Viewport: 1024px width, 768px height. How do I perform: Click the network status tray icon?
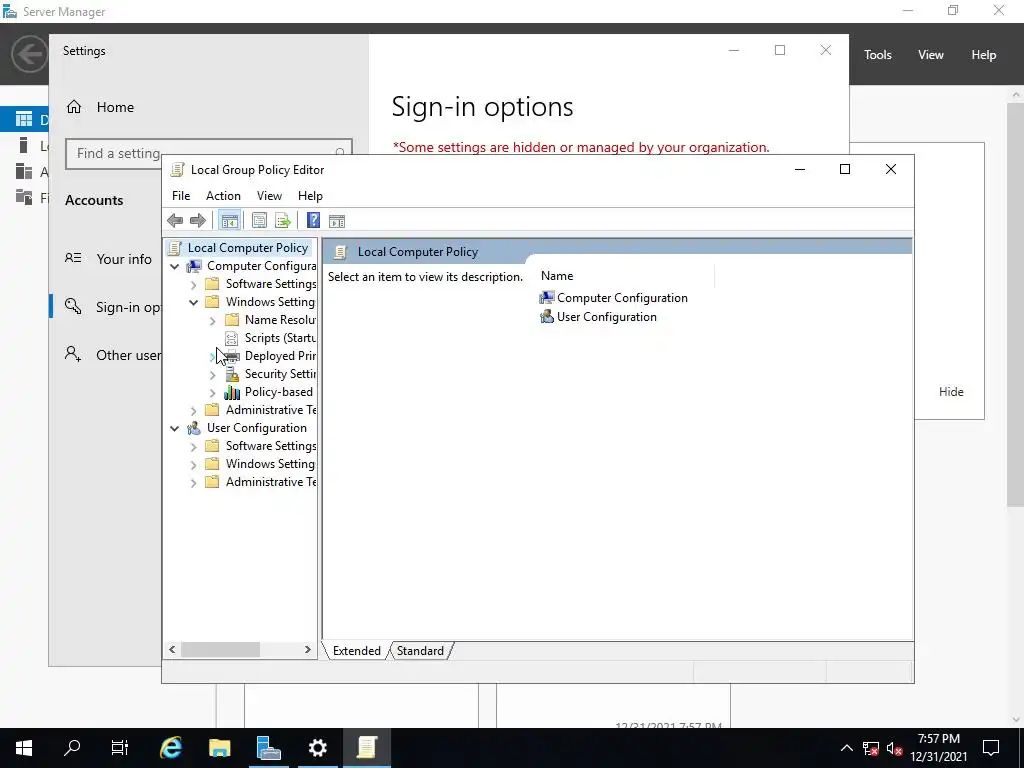[x=871, y=748]
